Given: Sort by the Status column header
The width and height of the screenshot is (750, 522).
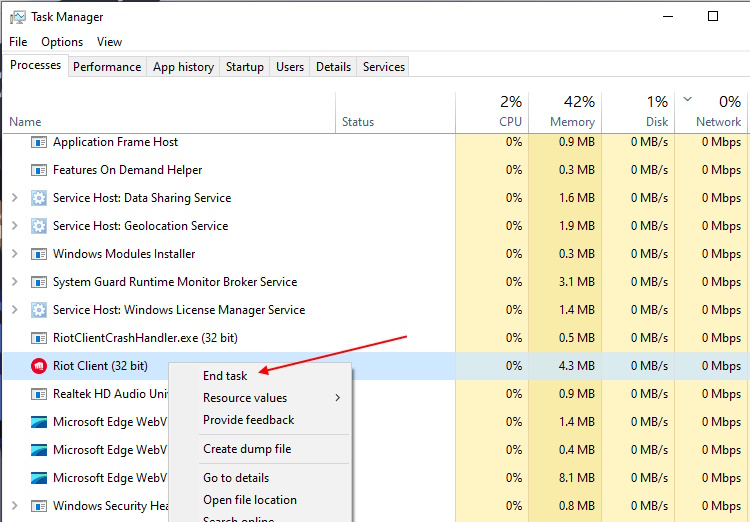Looking at the screenshot, I should coord(395,112).
